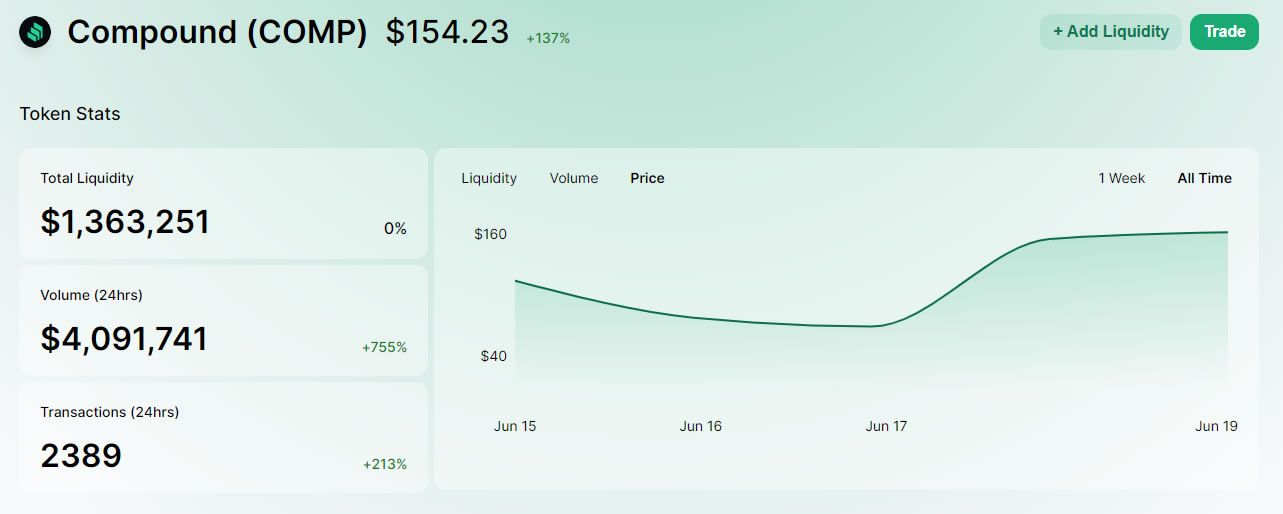Set chart range to All Time
Viewport: 1283px width, 514px height.
[x=1204, y=178]
